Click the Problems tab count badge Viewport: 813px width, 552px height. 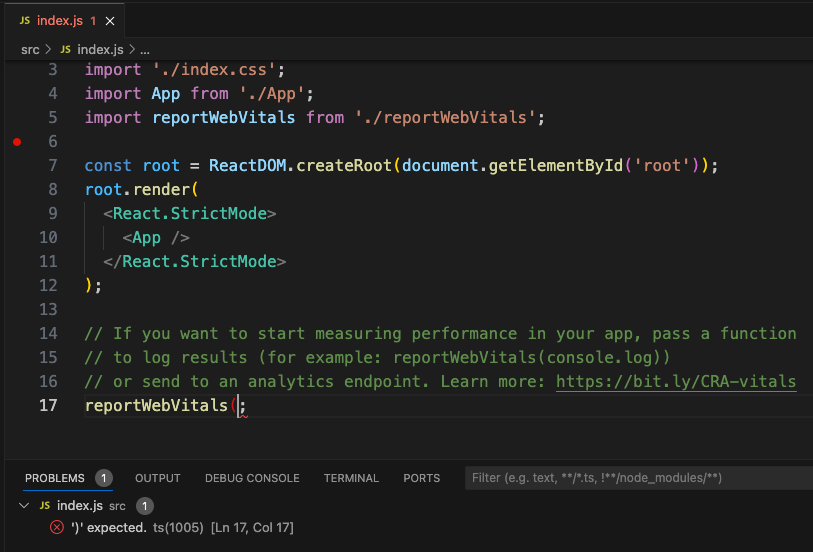point(104,478)
